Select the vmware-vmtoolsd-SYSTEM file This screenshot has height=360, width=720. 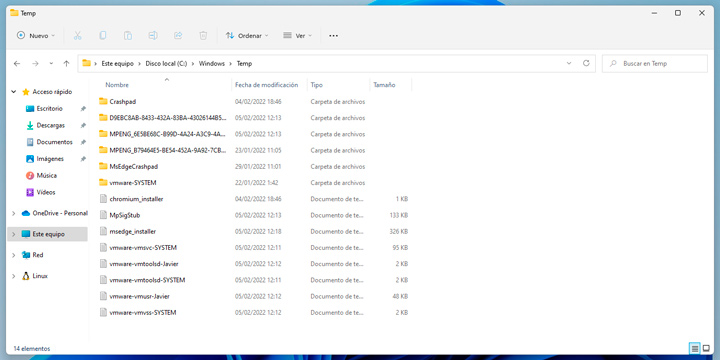pos(147,280)
